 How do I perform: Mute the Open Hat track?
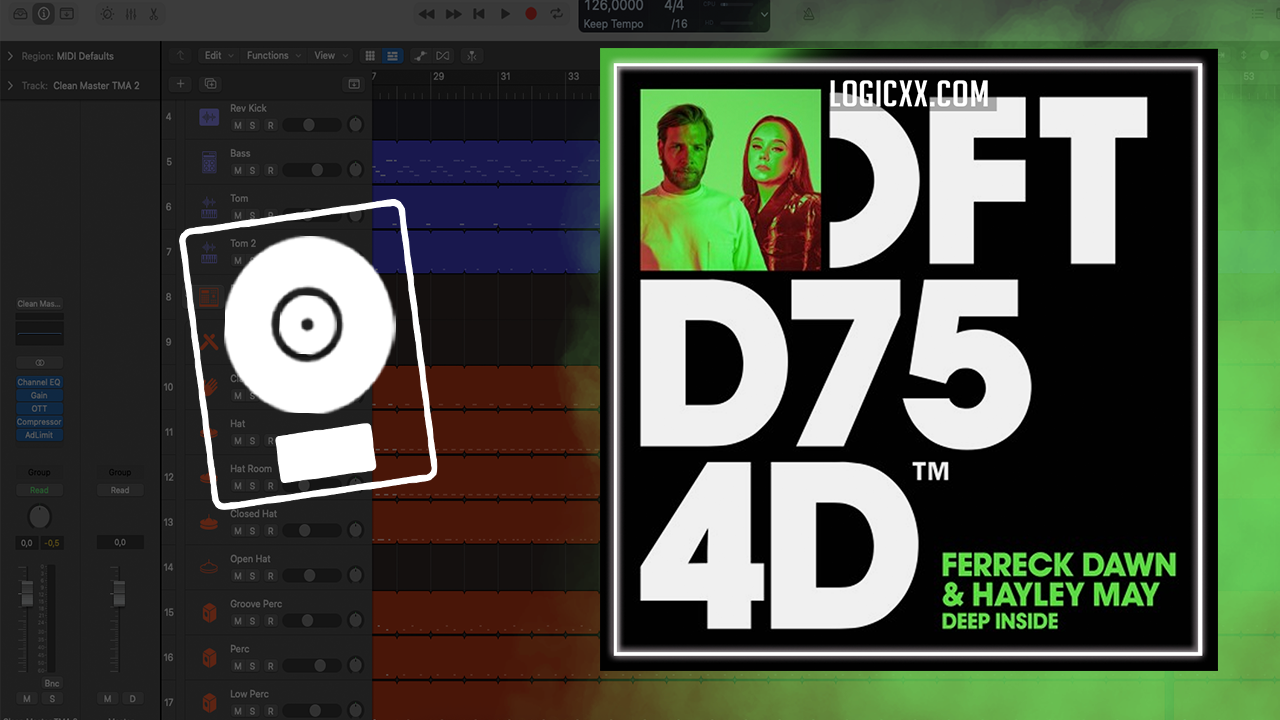tap(237, 575)
